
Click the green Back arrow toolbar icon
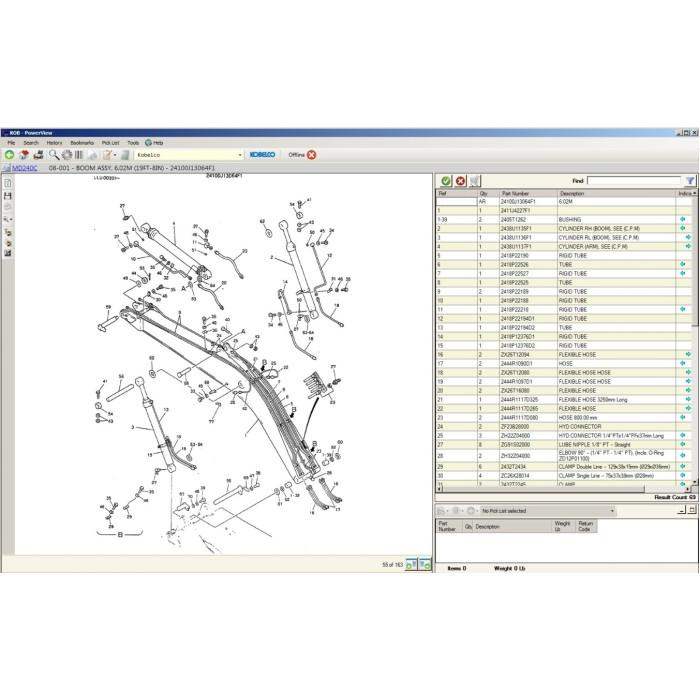pyautogui.click(x=9, y=155)
